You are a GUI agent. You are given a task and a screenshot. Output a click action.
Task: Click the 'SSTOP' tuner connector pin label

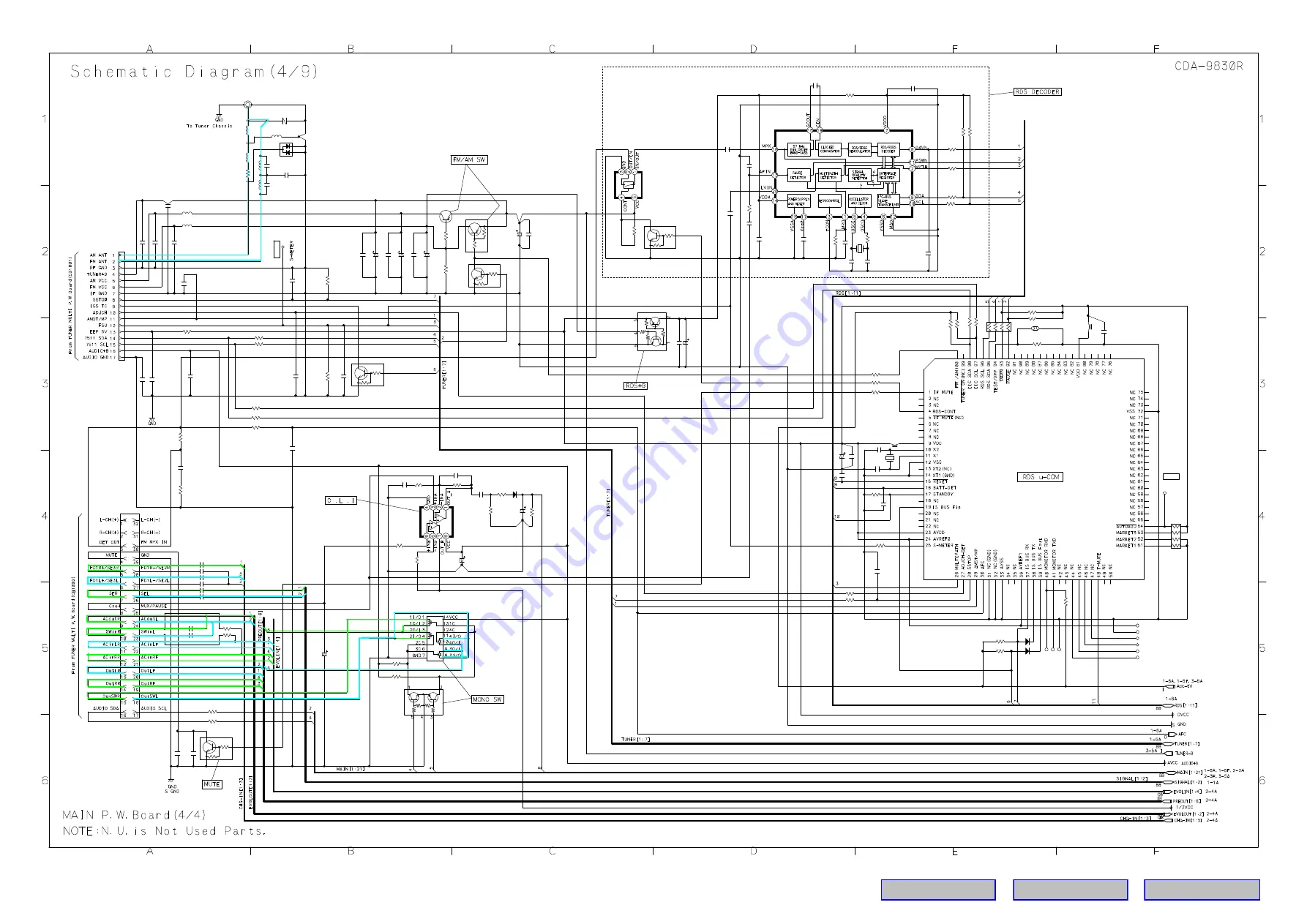pyautogui.click(x=100, y=299)
